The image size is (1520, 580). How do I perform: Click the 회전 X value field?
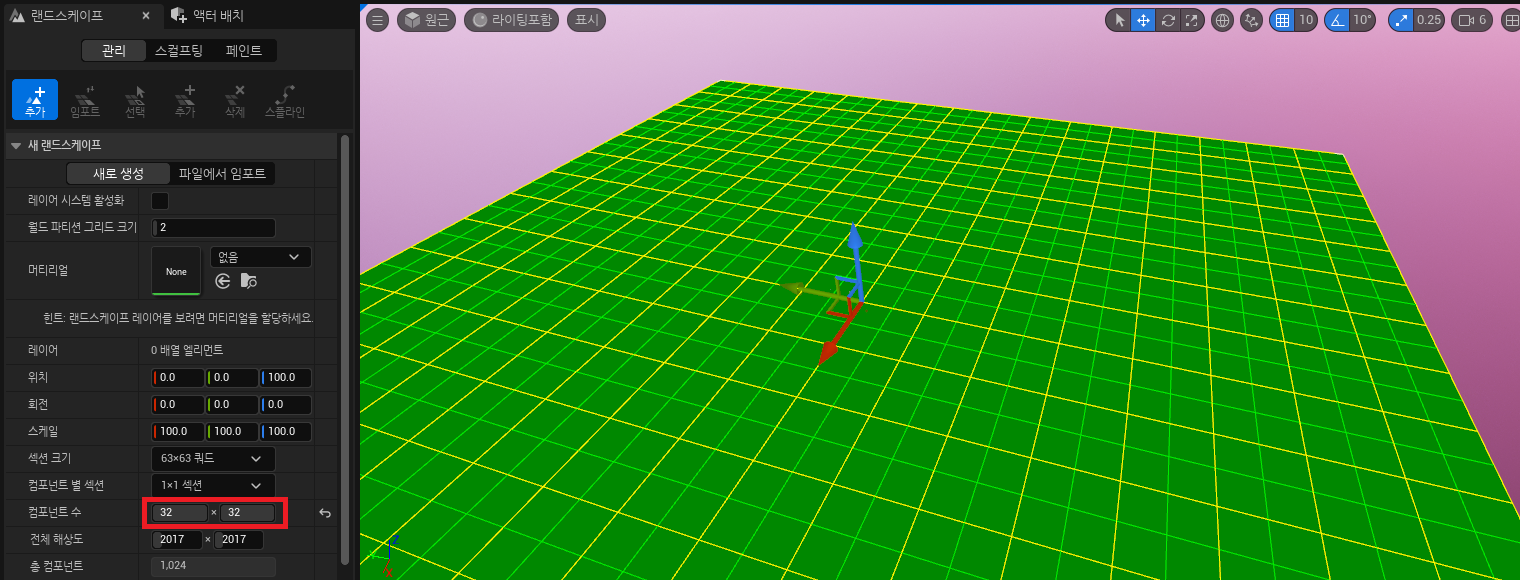click(177, 405)
